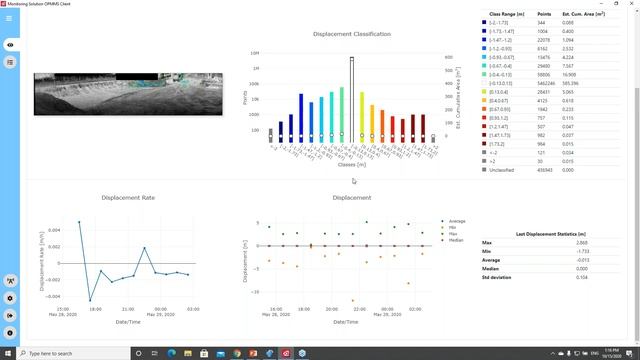Open File Explorer from the taskbar
Viewport: 640px width, 360px height.
pyautogui.click(x=188, y=353)
